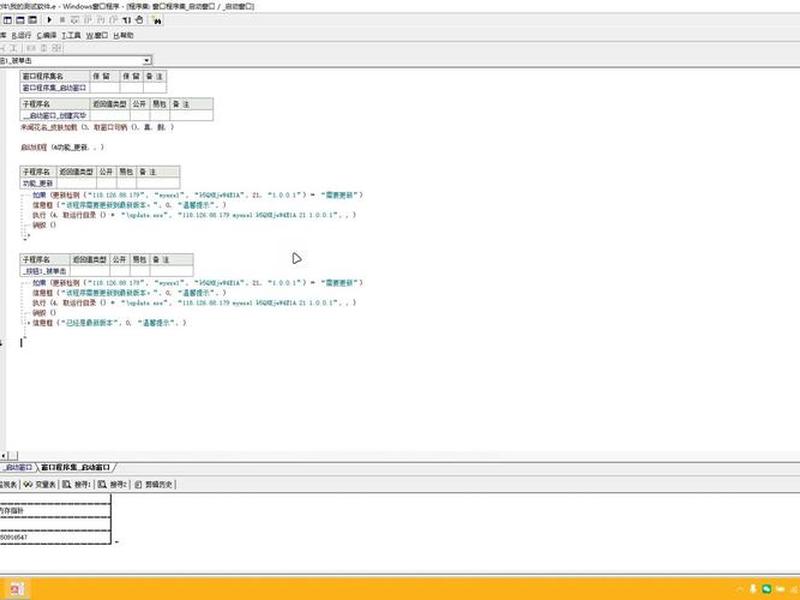Open the T.工具 menu
Viewport: 800px width, 600px height.
71,35
